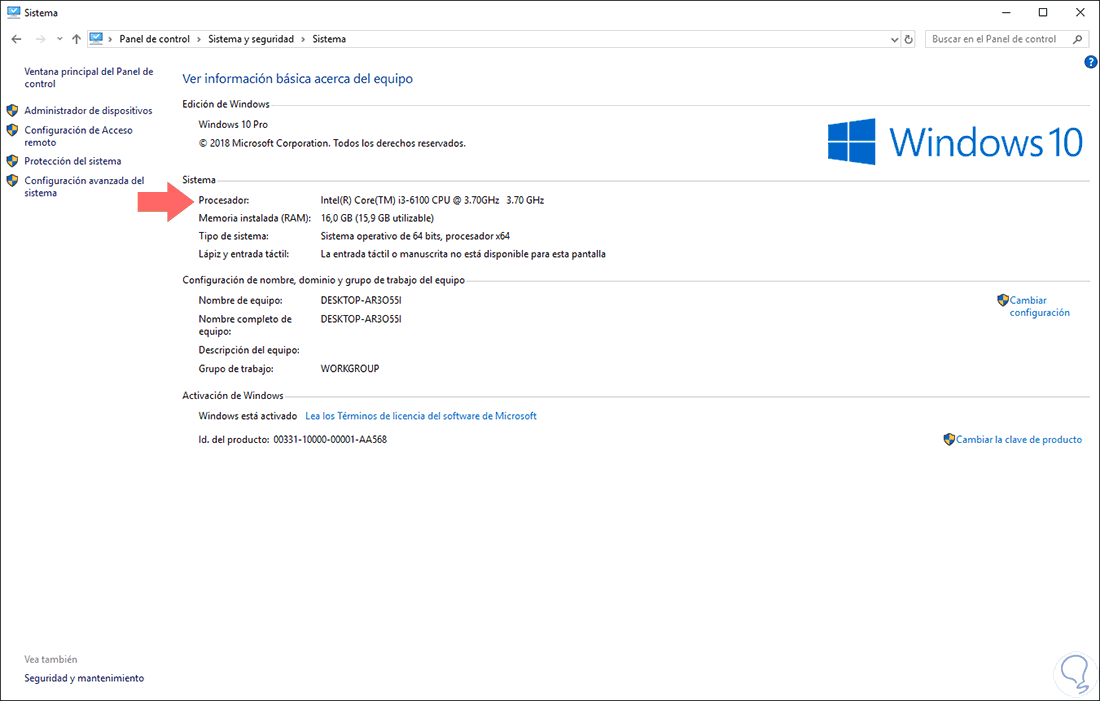This screenshot has width=1100, height=701.
Task: Open Configuración de Acceso remoto
Action: [x=78, y=136]
